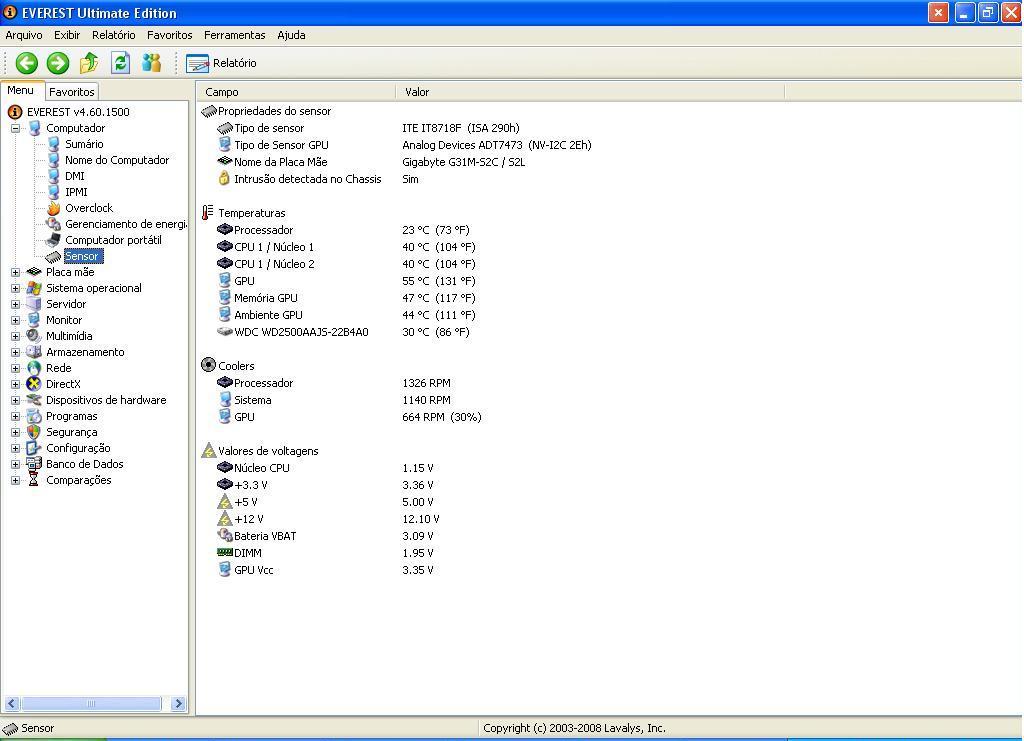Screen dimensions: 1024x741
Task: Click the Intrusão detectada padlock icon
Action: pos(224,178)
